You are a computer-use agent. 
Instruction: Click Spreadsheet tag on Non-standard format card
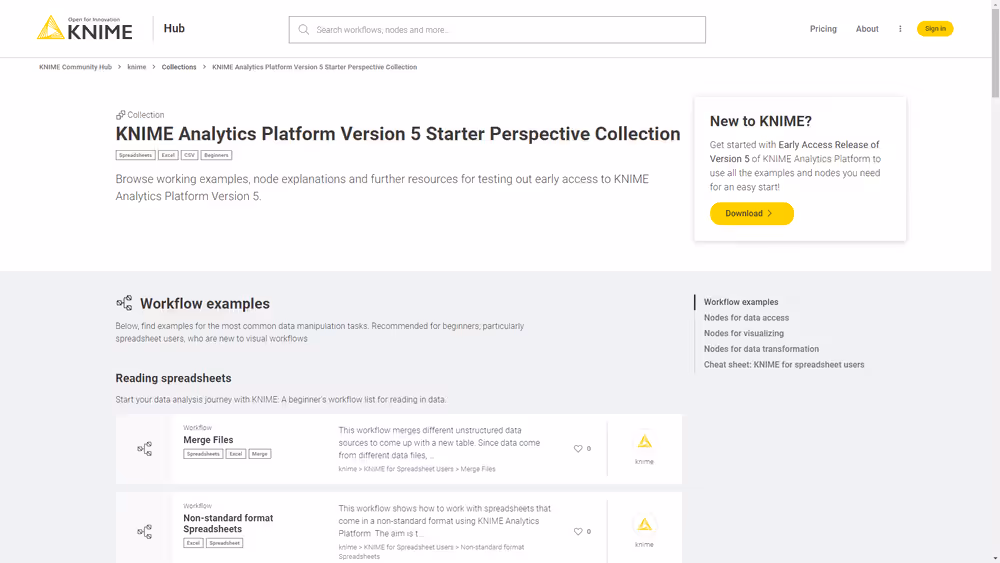224,543
